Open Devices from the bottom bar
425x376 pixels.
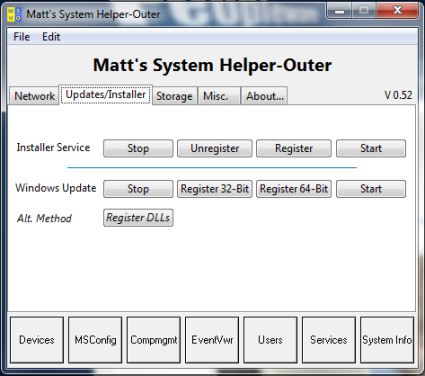click(x=37, y=340)
